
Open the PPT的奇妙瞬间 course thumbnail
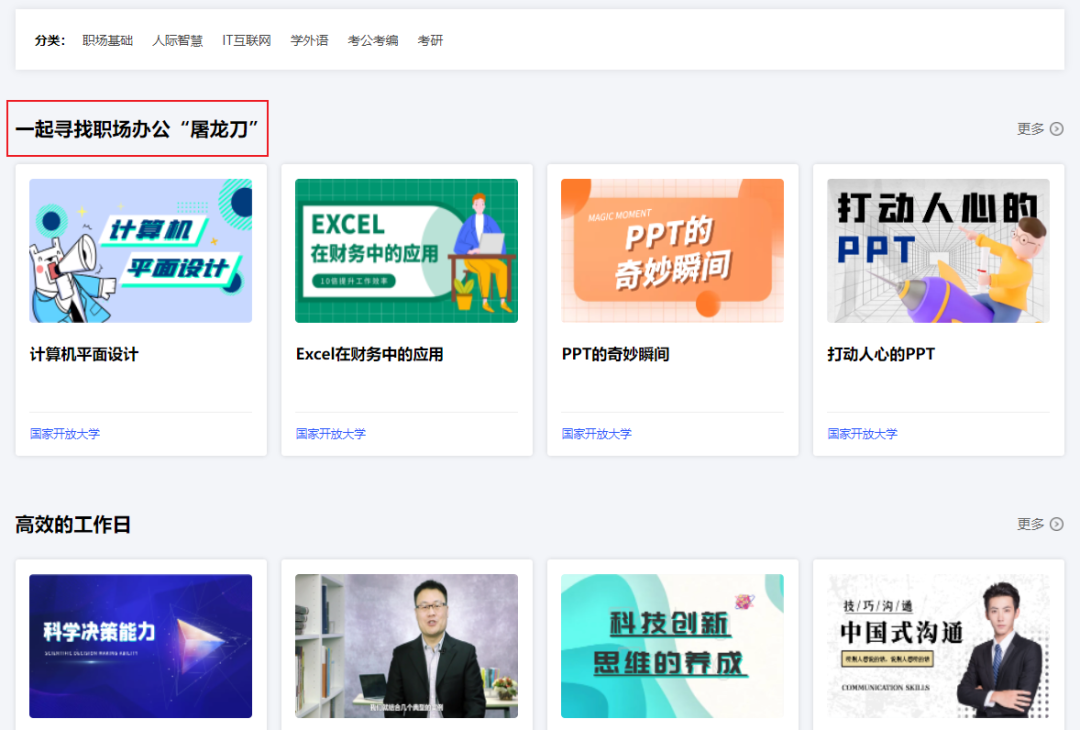(672, 251)
